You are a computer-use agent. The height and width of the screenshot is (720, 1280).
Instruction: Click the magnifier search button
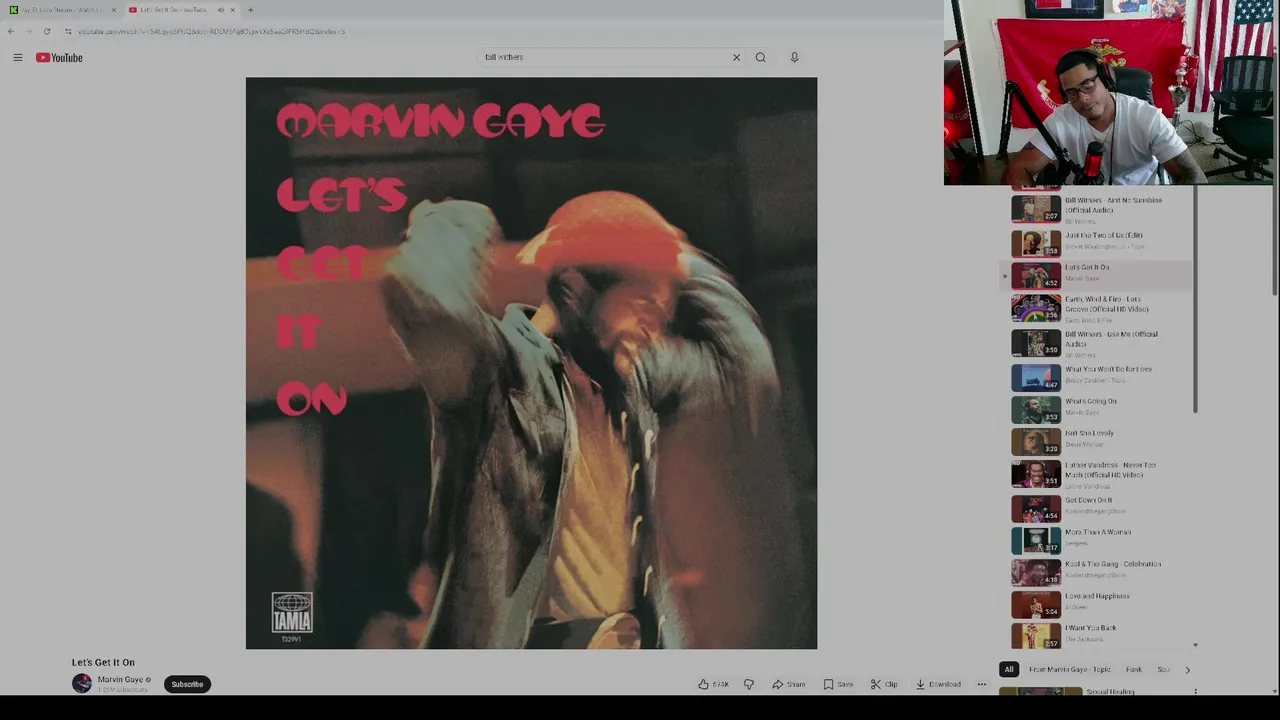click(x=761, y=57)
